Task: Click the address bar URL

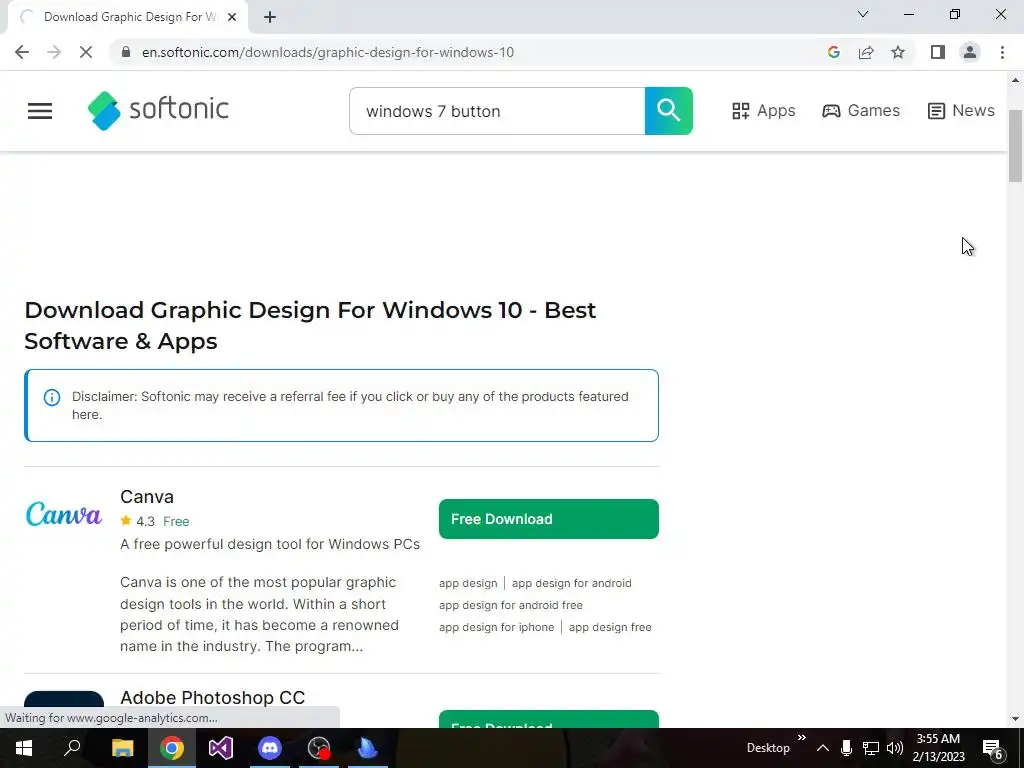Action: coord(328,52)
